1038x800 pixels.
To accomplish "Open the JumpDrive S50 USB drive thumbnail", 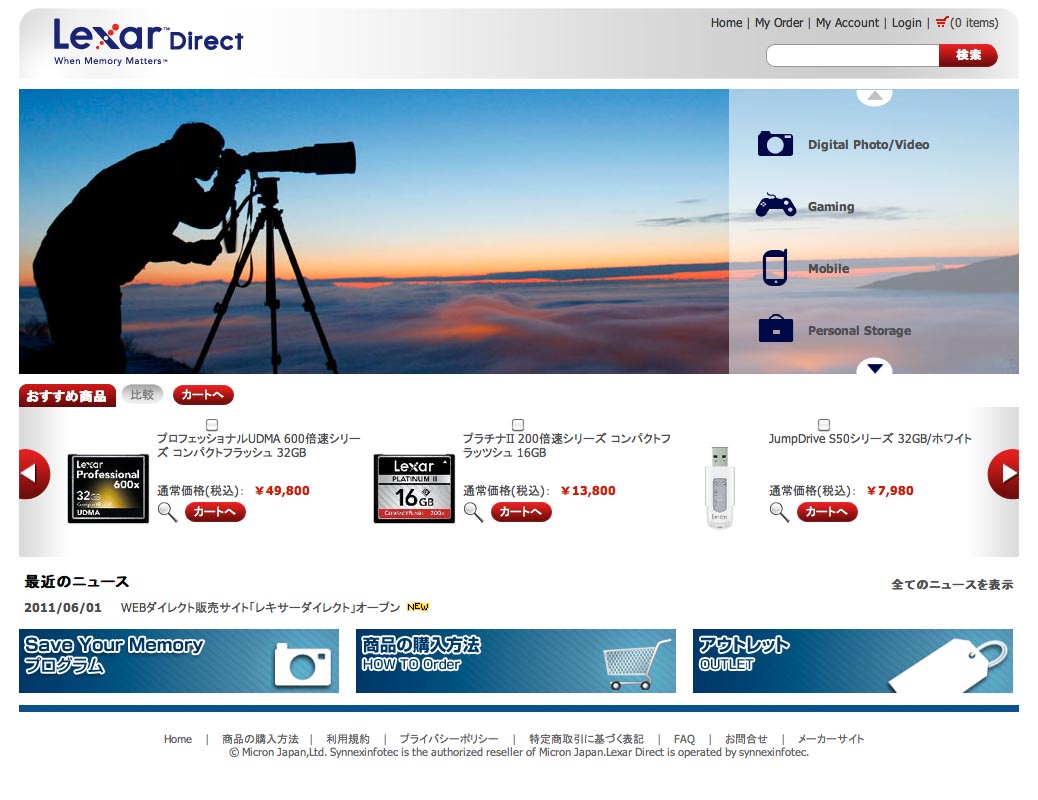I will 720,487.
